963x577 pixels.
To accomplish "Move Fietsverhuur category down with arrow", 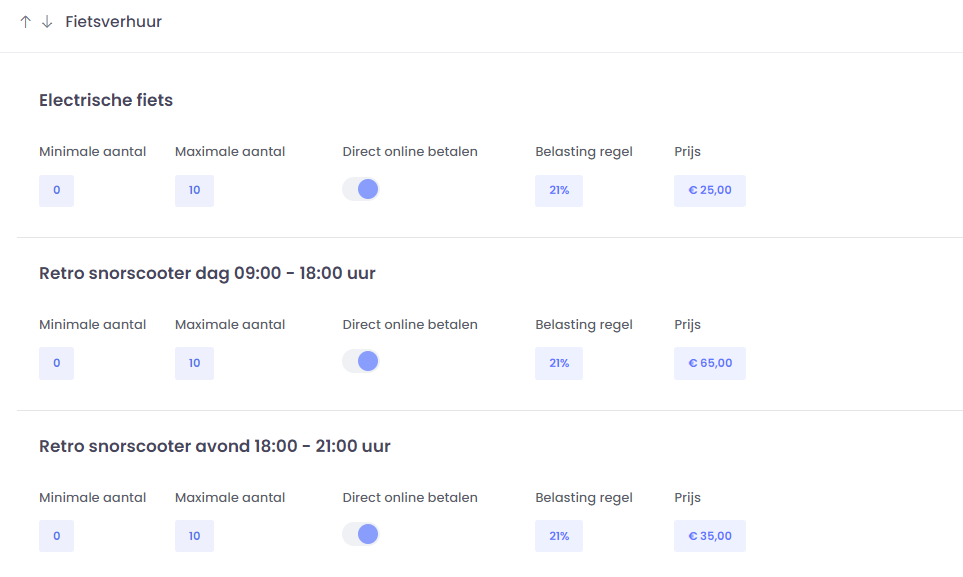I will 47,22.
